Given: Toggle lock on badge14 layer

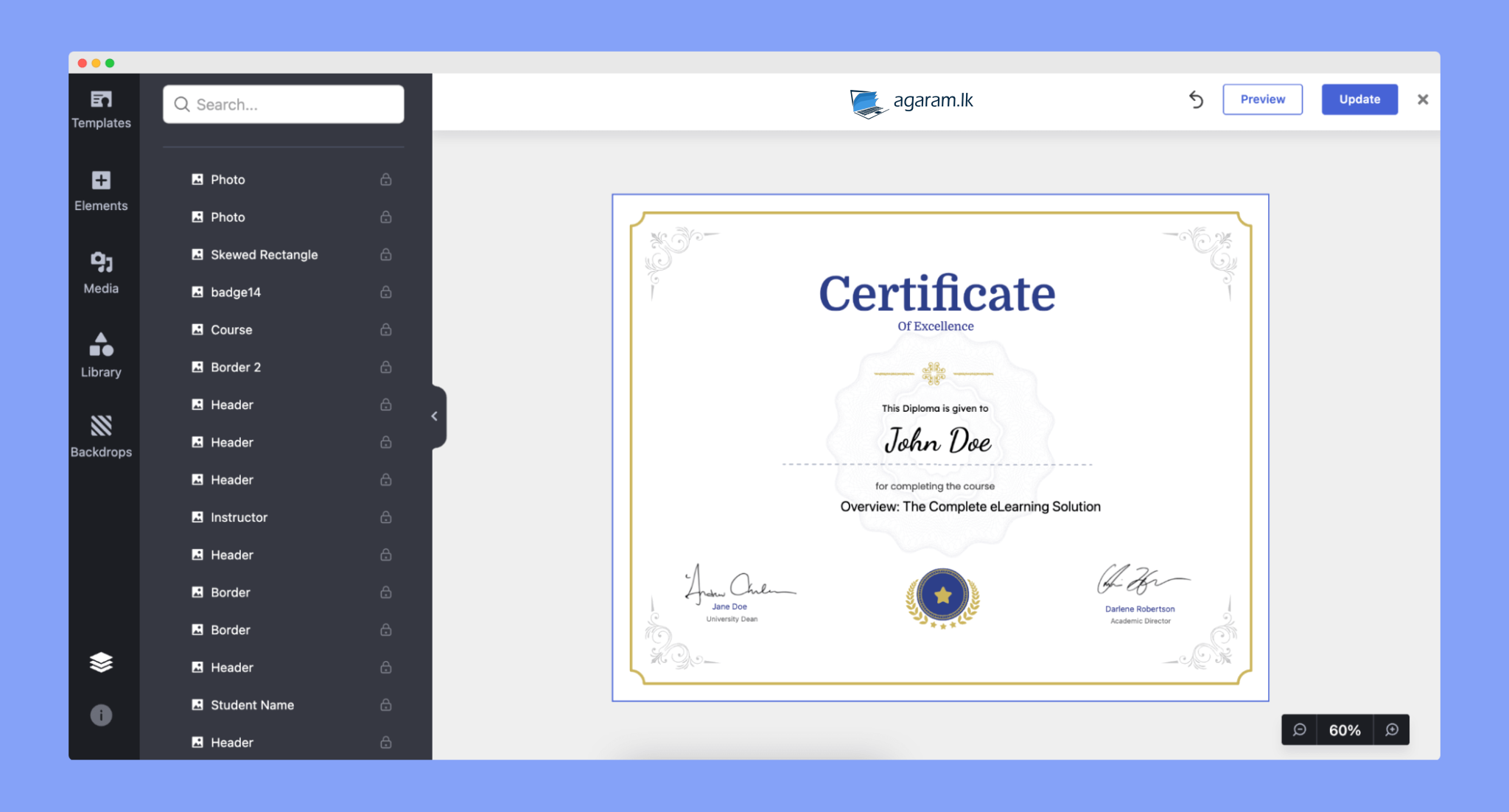Looking at the screenshot, I should coord(385,292).
